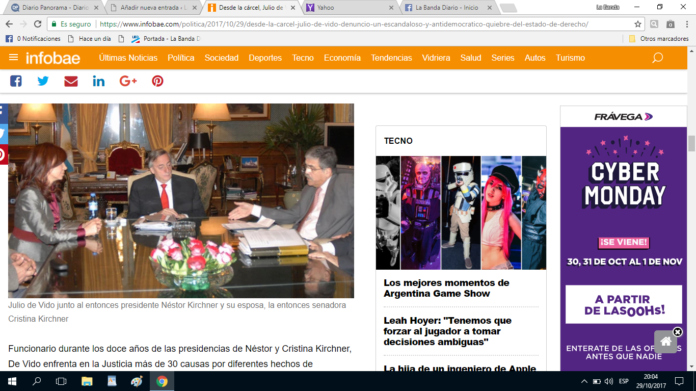Open Argentina Game Show cosplay thumbnail
The image size is (696, 391).
pyautogui.click(x=461, y=213)
